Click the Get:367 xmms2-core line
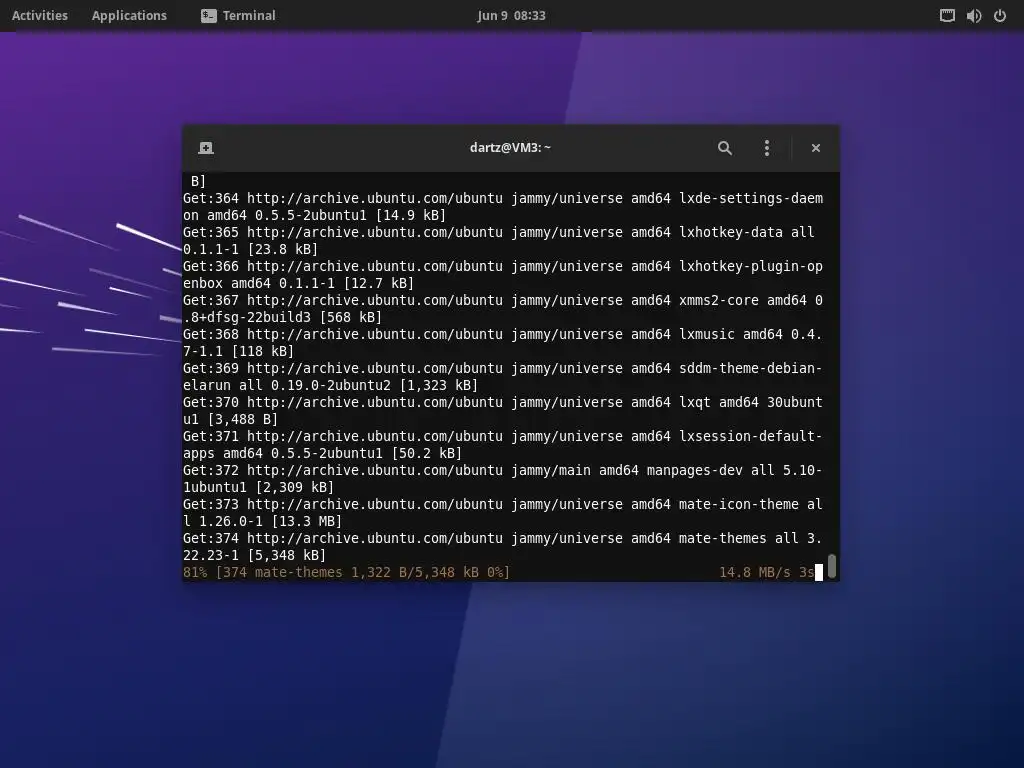The height and width of the screenshot is (768, 1024). pyautogui.click(x=503, y=308)
